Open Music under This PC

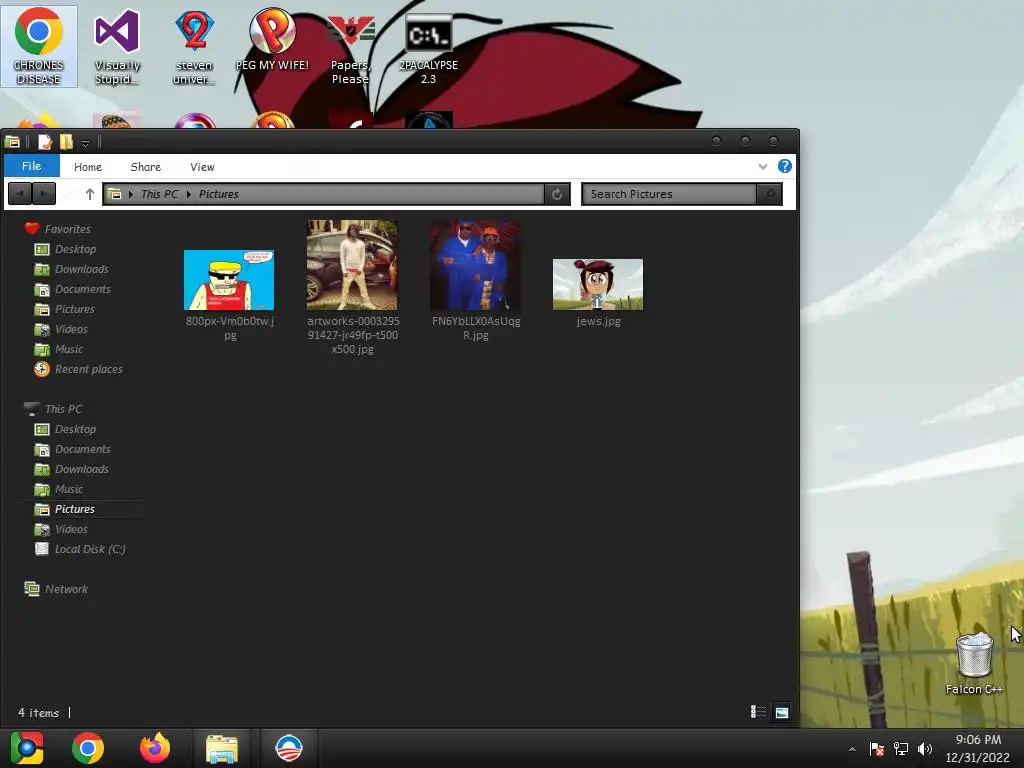[69, 489]
